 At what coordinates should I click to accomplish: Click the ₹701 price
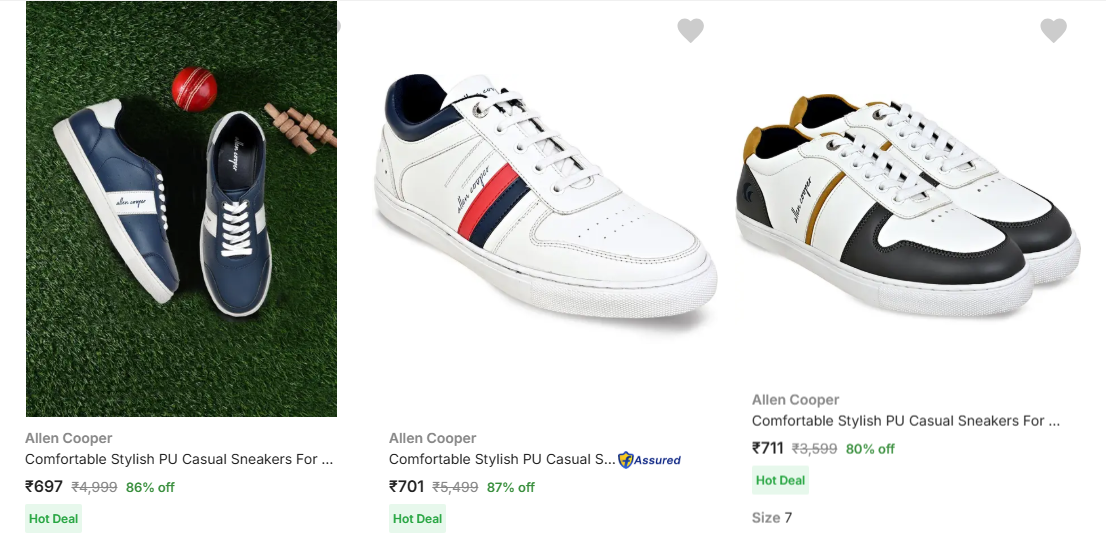[407, 487]
